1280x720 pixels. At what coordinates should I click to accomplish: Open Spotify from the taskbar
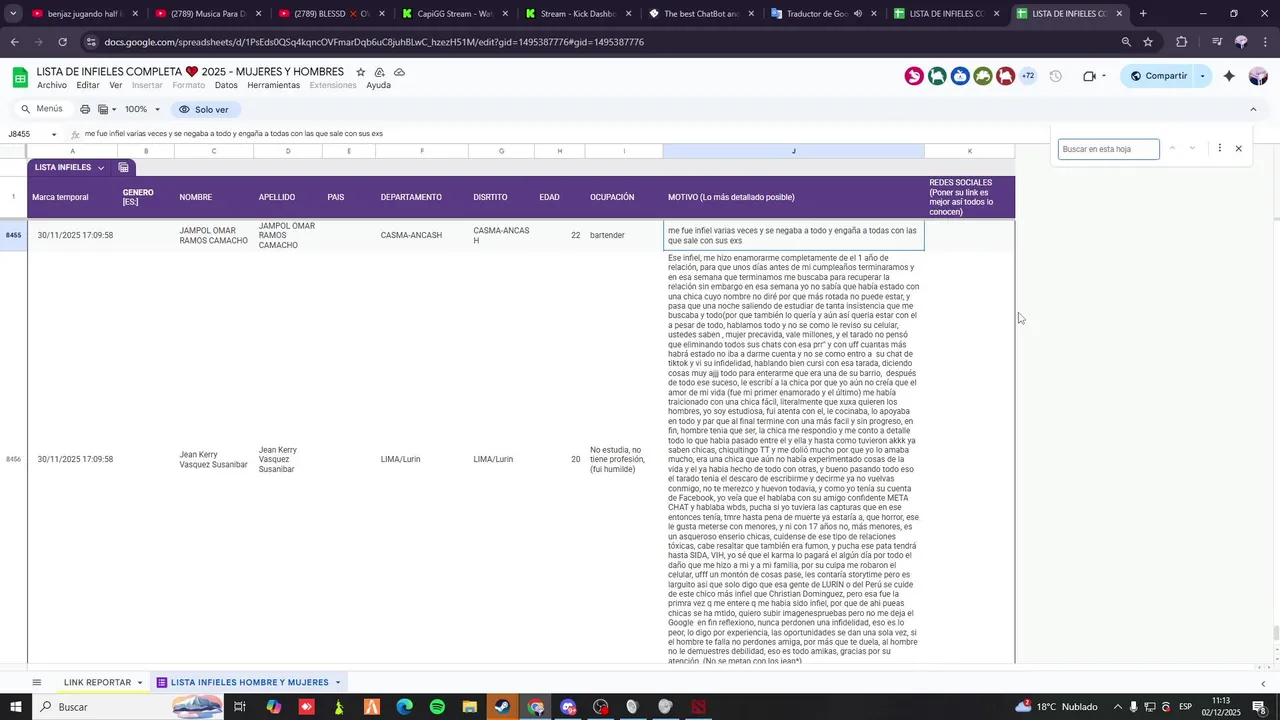coord(437,707)
